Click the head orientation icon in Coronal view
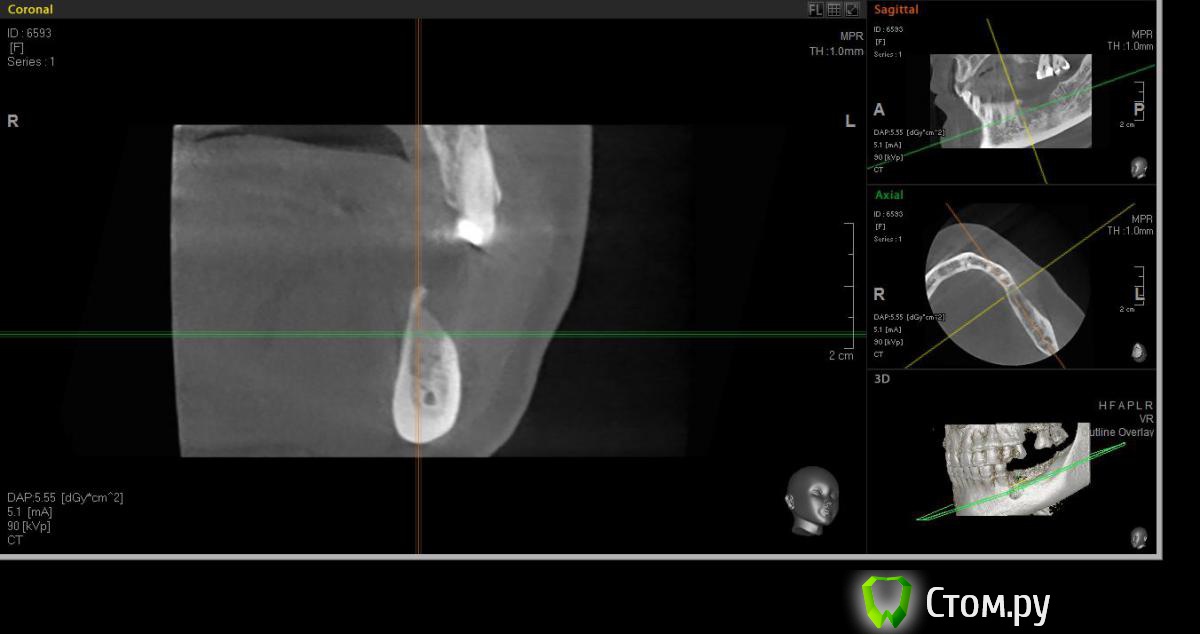Image resolution: width=1200 pixels, height=634 pixels. (x=811, y=497)
